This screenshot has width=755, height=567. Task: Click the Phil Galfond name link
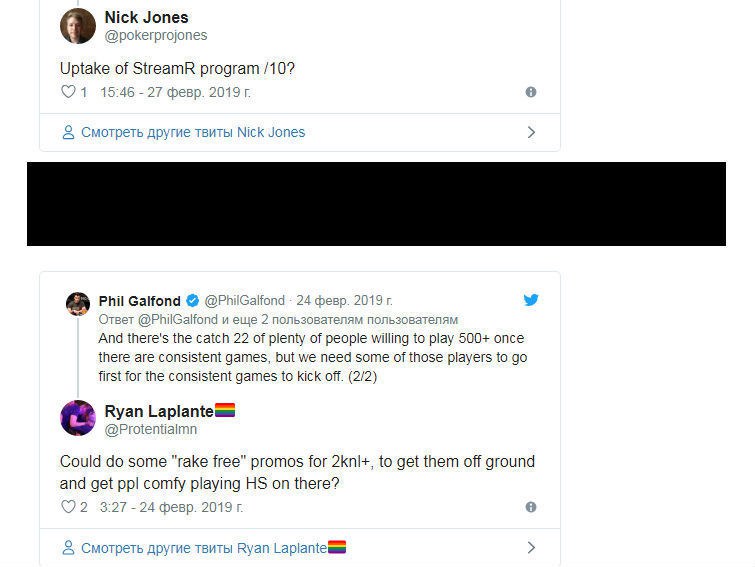140,301
